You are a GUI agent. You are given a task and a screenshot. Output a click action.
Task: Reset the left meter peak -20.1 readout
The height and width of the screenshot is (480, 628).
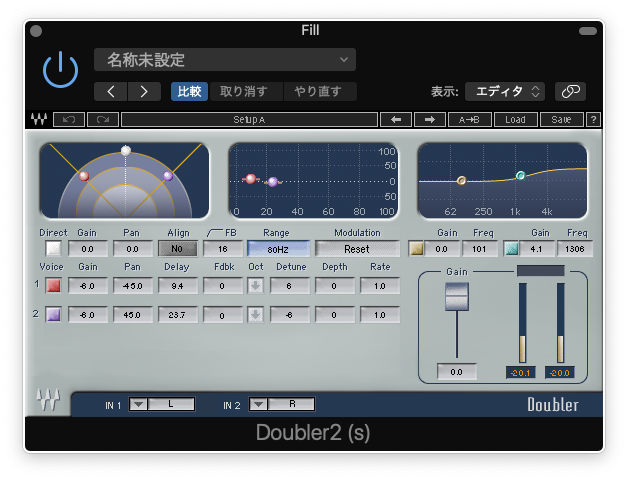click(521, 373)
